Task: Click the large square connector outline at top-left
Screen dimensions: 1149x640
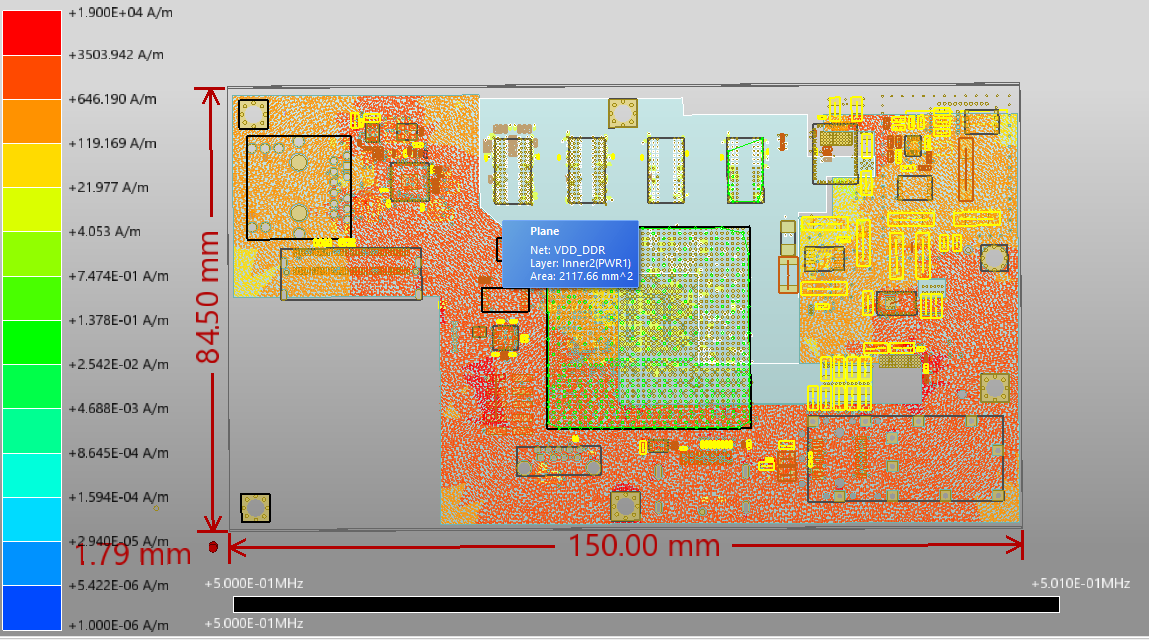Action: tap(298, 187)
